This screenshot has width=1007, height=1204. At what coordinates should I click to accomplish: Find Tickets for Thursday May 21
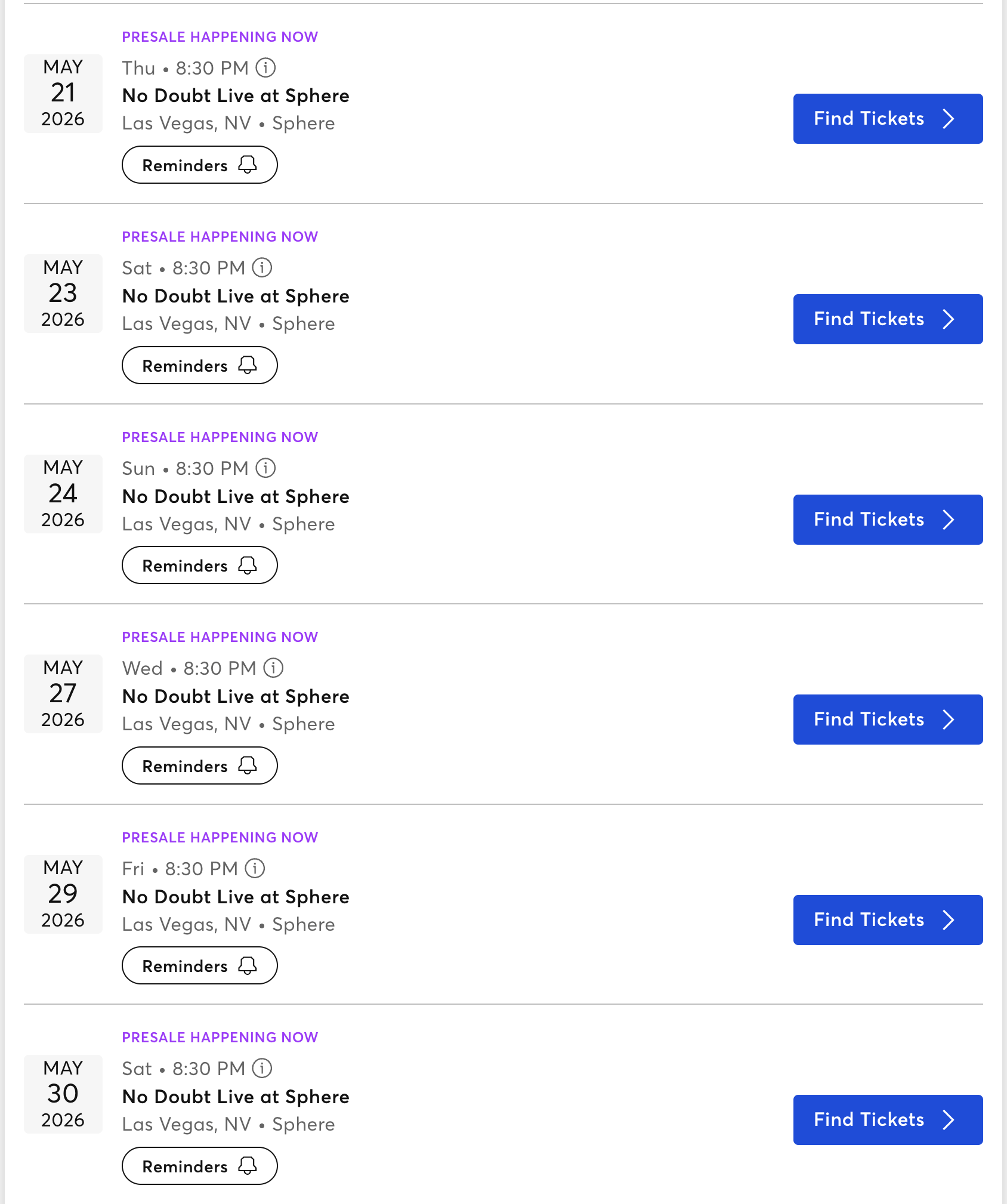887,119
